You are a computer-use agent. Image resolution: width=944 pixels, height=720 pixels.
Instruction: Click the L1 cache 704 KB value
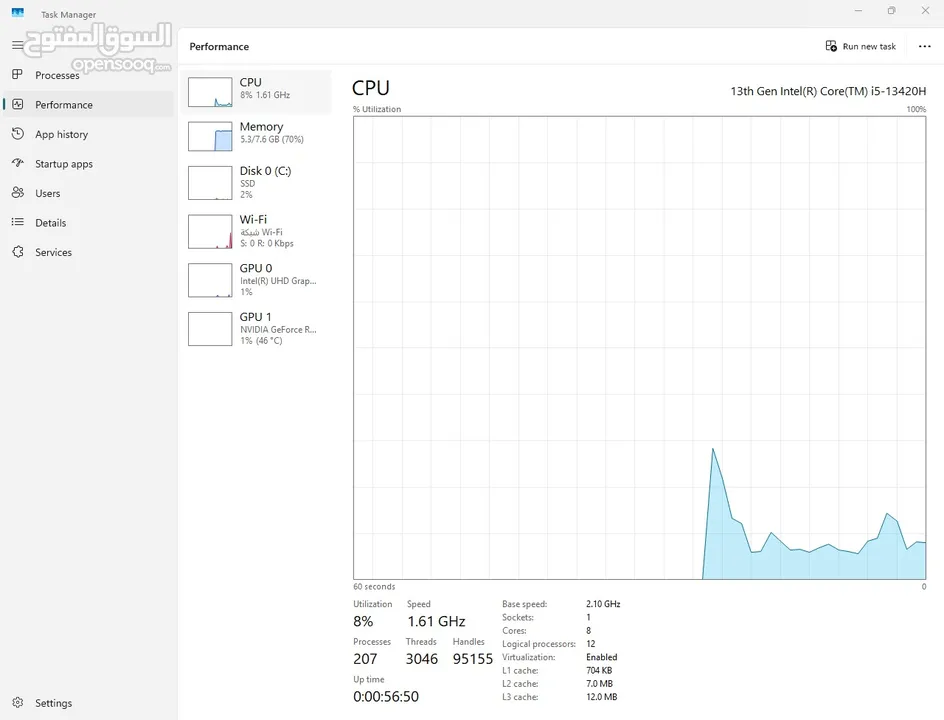click(x=599, y=671)
